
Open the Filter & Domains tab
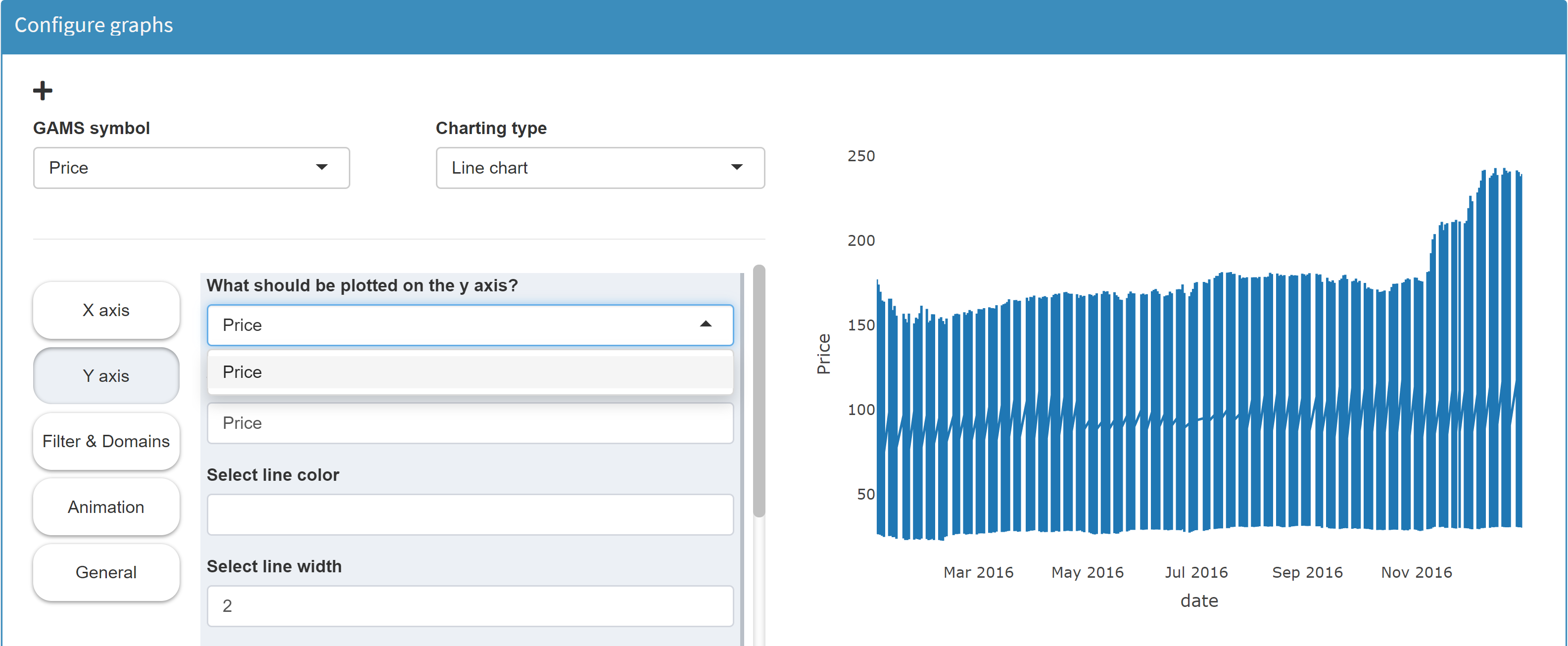pyautogui.click(x=106, y=441)
